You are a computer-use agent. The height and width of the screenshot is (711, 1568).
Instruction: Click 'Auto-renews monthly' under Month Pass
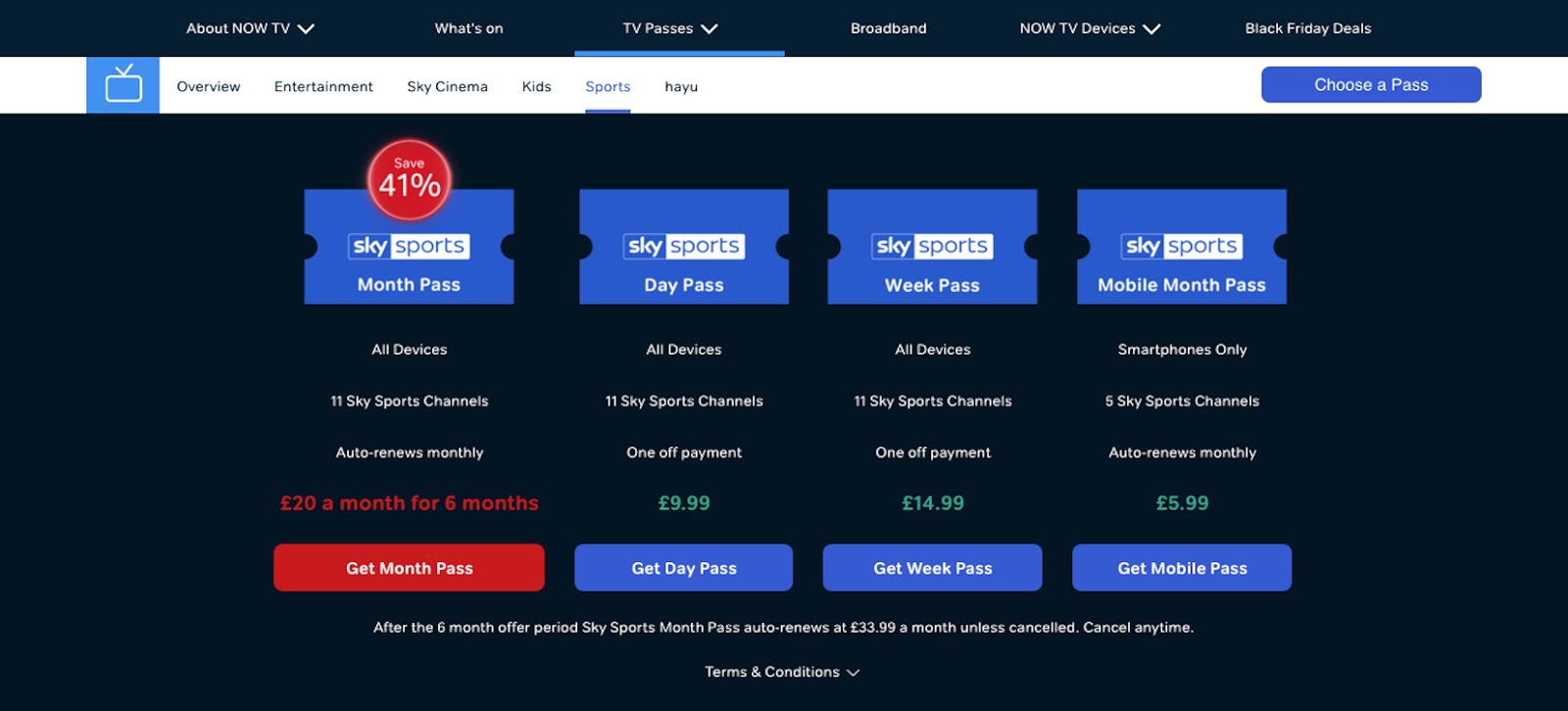[x=410, y=452]
